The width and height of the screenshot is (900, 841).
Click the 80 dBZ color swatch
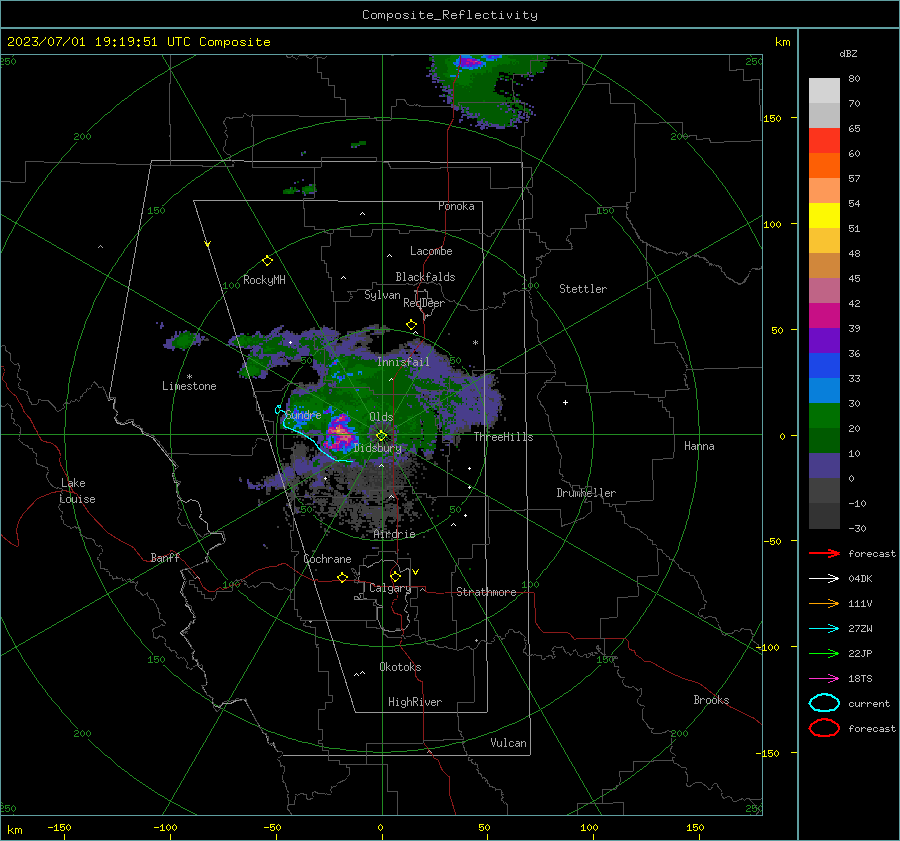coord(824,90)
